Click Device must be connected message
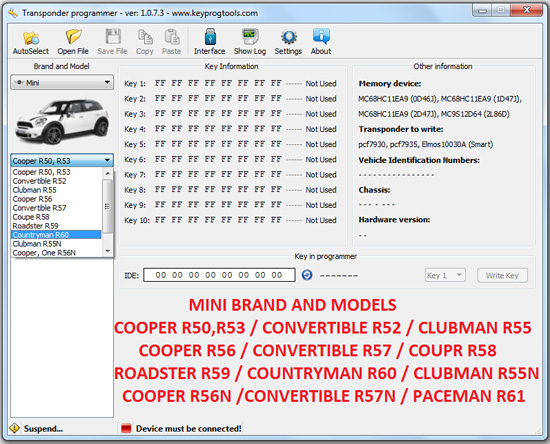 click(189, 428)
